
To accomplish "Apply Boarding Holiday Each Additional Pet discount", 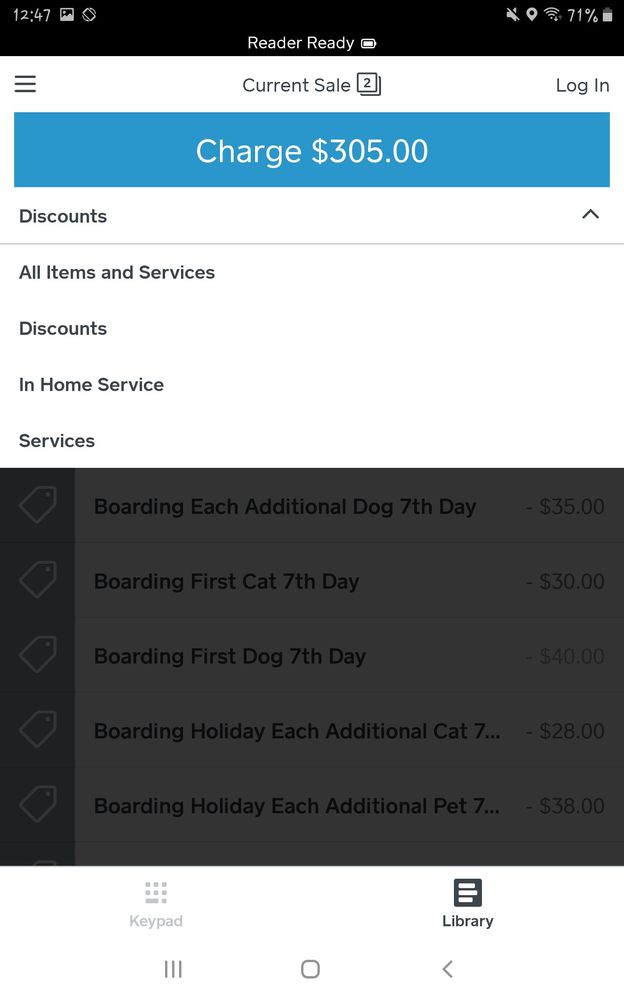I will click(297, 806).
